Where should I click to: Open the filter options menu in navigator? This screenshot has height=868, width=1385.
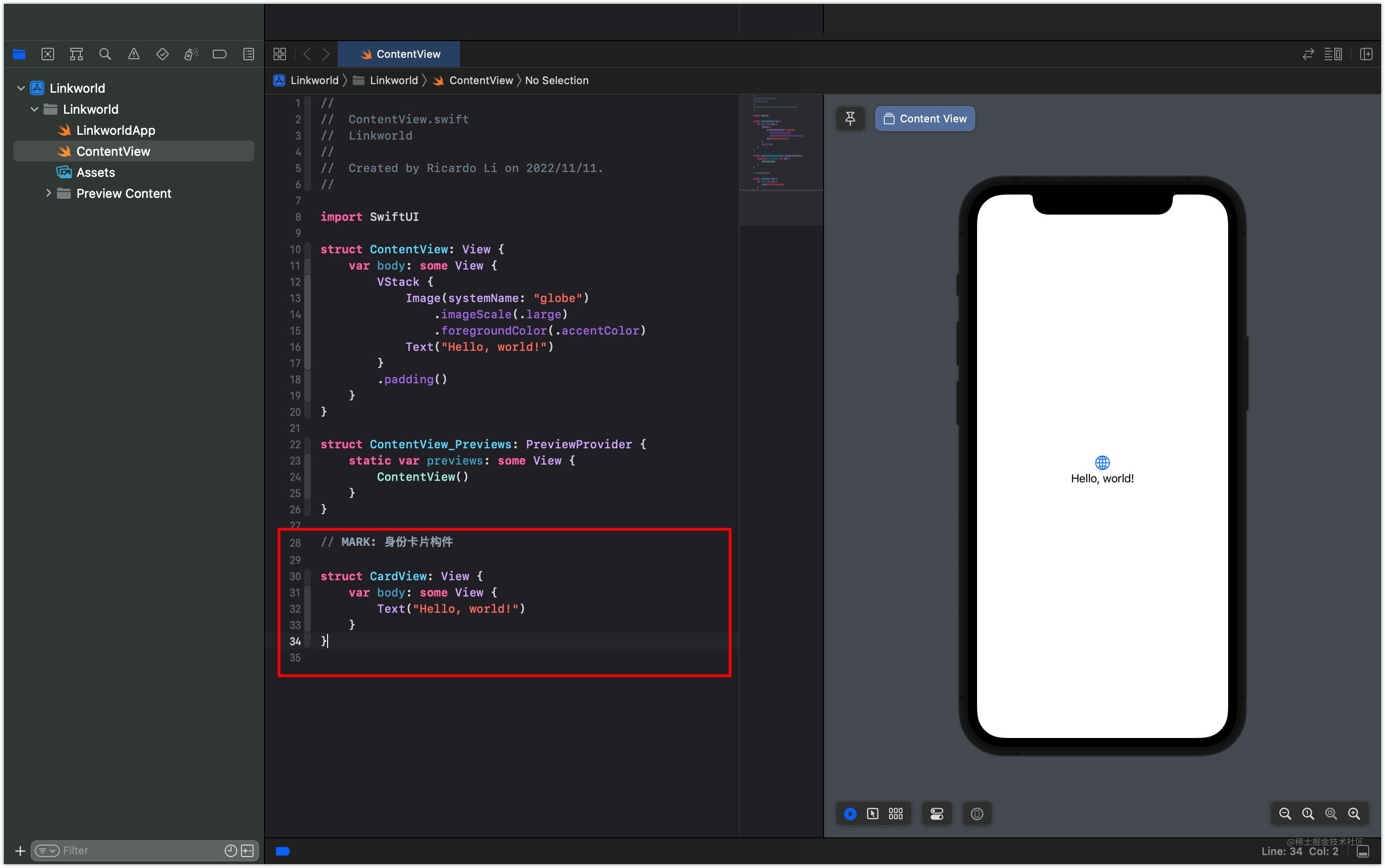tap(47, 851)
